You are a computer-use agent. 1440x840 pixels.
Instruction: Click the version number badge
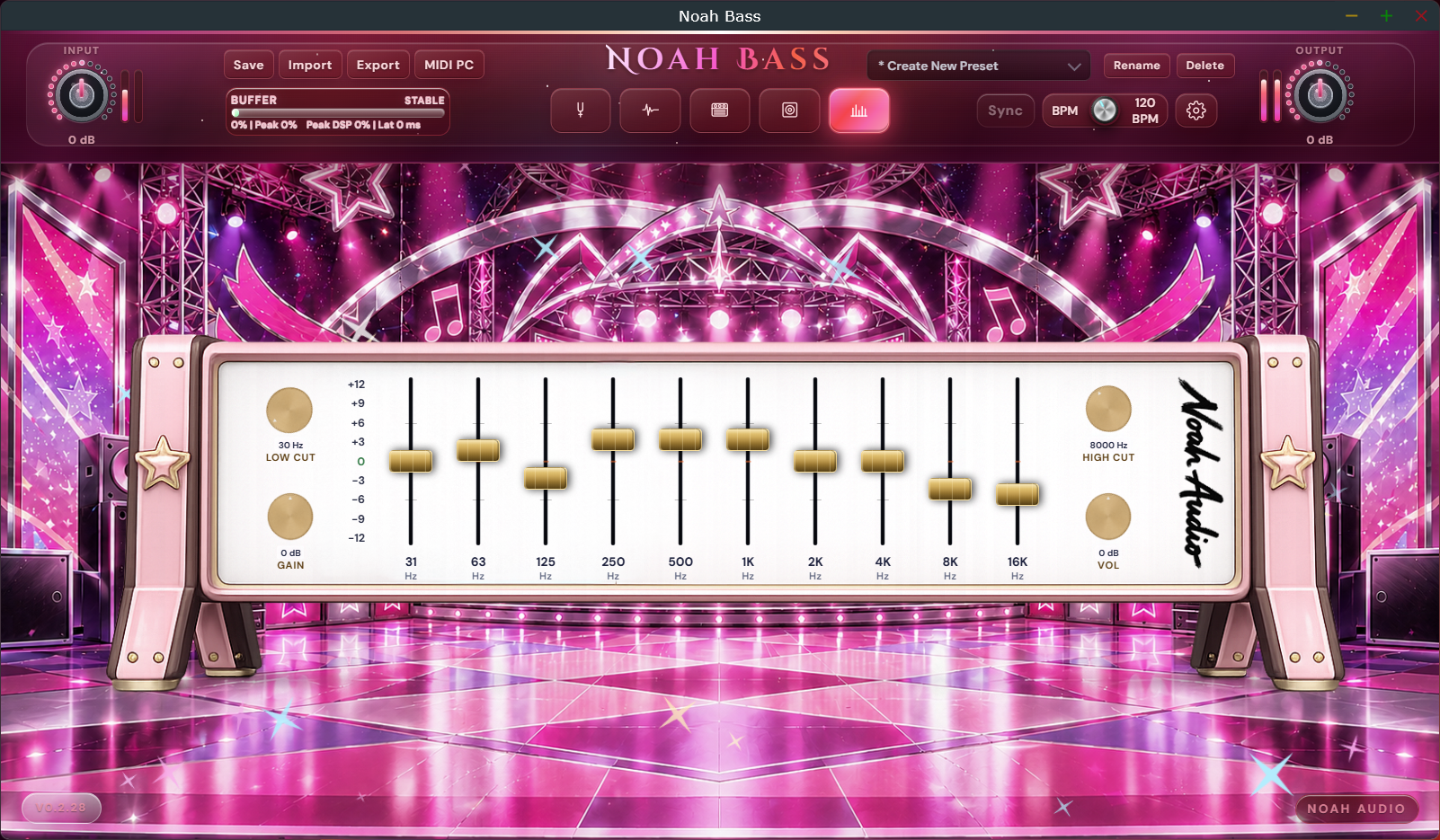61,808
